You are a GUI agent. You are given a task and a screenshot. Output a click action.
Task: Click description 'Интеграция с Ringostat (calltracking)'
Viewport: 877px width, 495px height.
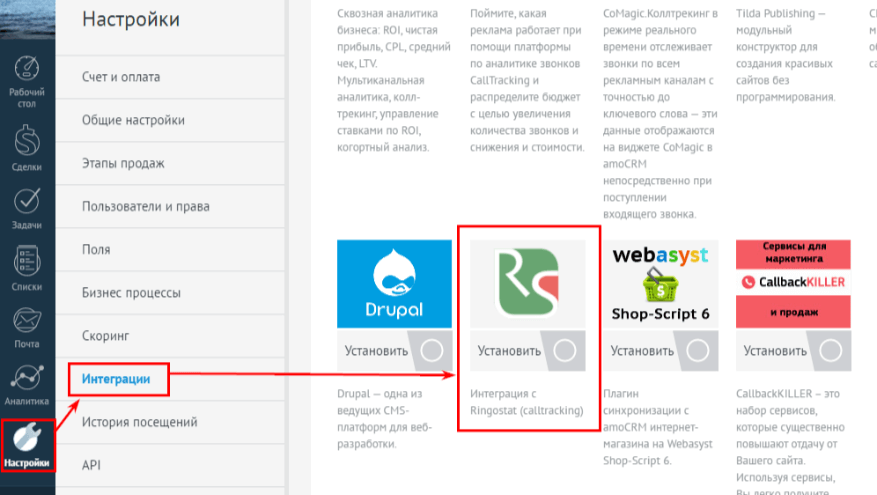[527, 402]
